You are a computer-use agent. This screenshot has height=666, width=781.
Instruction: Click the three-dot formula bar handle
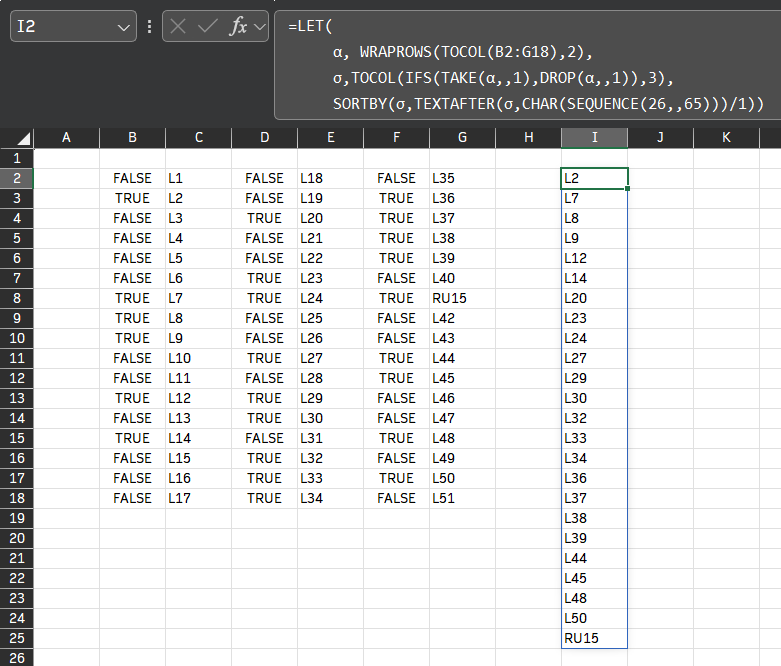point(149,26)
